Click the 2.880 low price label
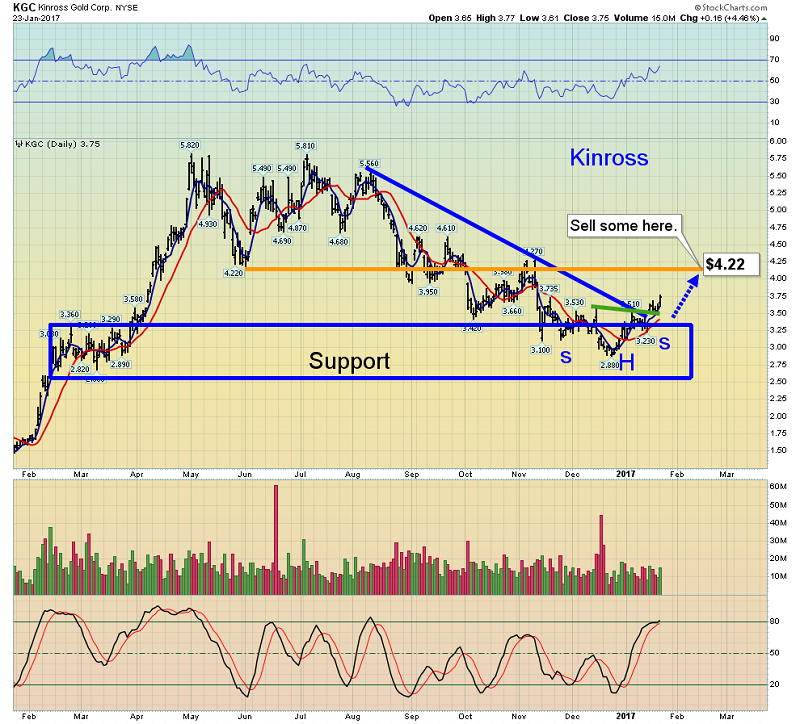This screenshot has height=724, width=800. tap(610, 365)
